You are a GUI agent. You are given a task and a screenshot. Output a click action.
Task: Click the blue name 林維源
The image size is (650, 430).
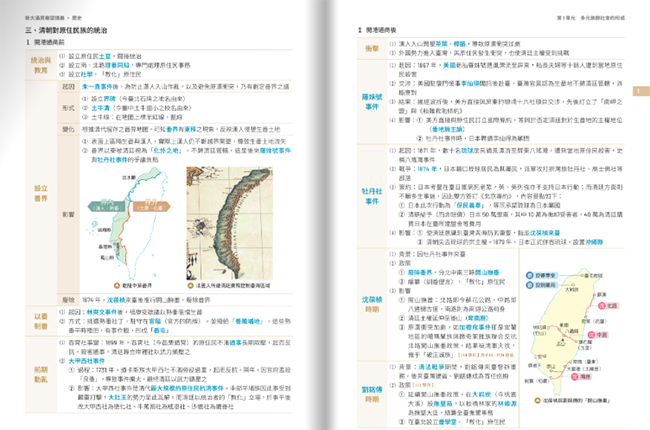coord(507,403)
